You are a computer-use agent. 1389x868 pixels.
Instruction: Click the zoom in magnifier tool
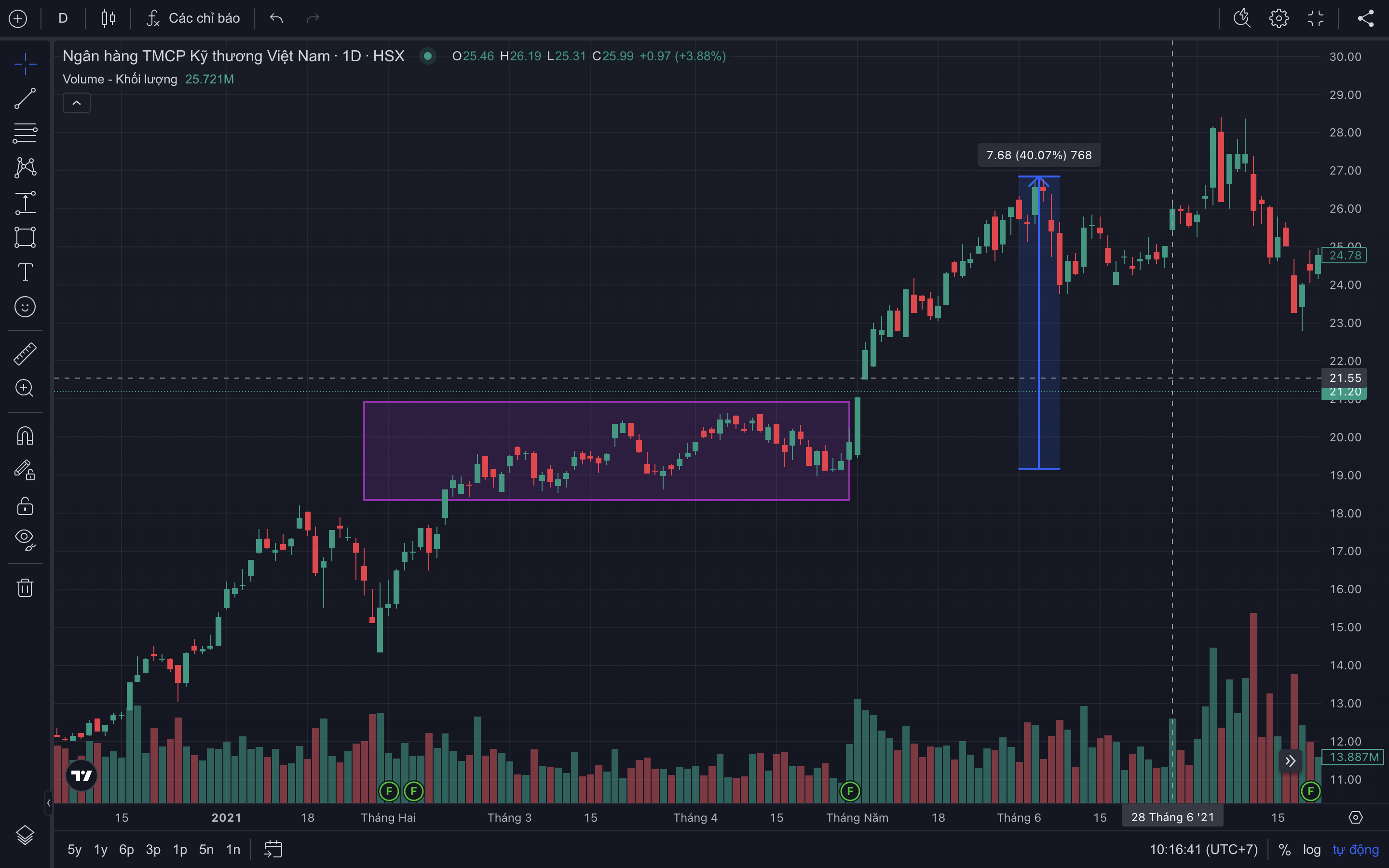(25, 388)
